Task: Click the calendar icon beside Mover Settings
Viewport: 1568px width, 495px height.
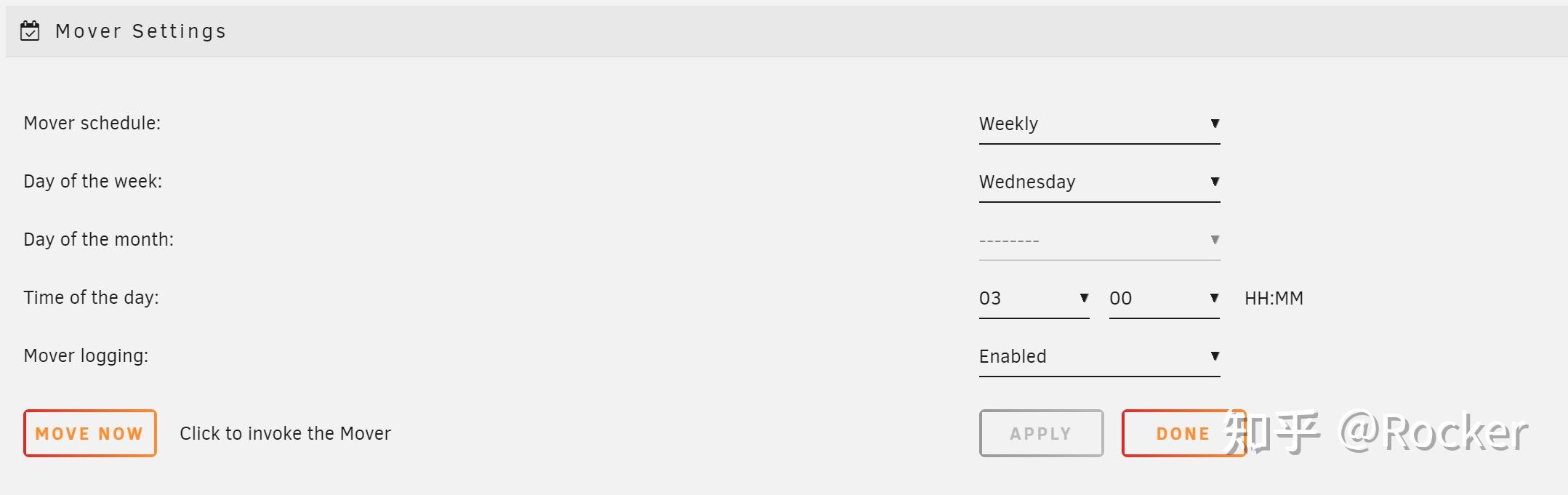Action: coord(30,31)
